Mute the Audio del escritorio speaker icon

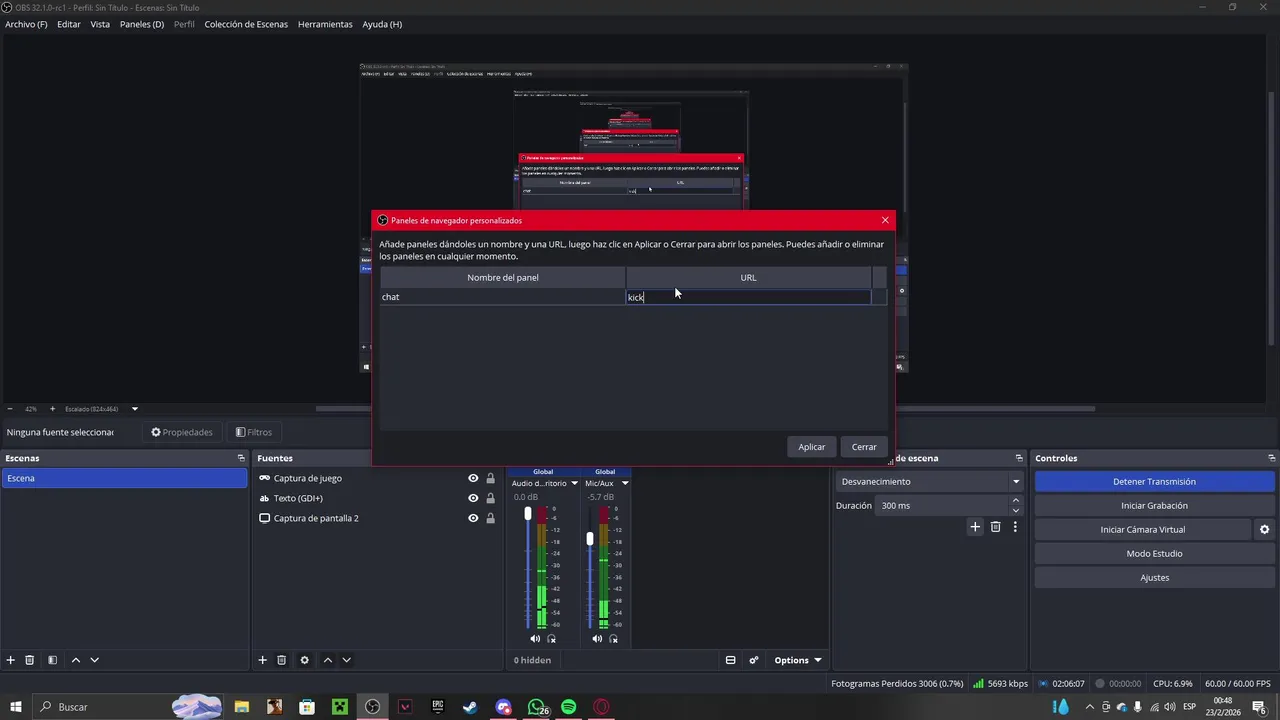pos(535,639)
